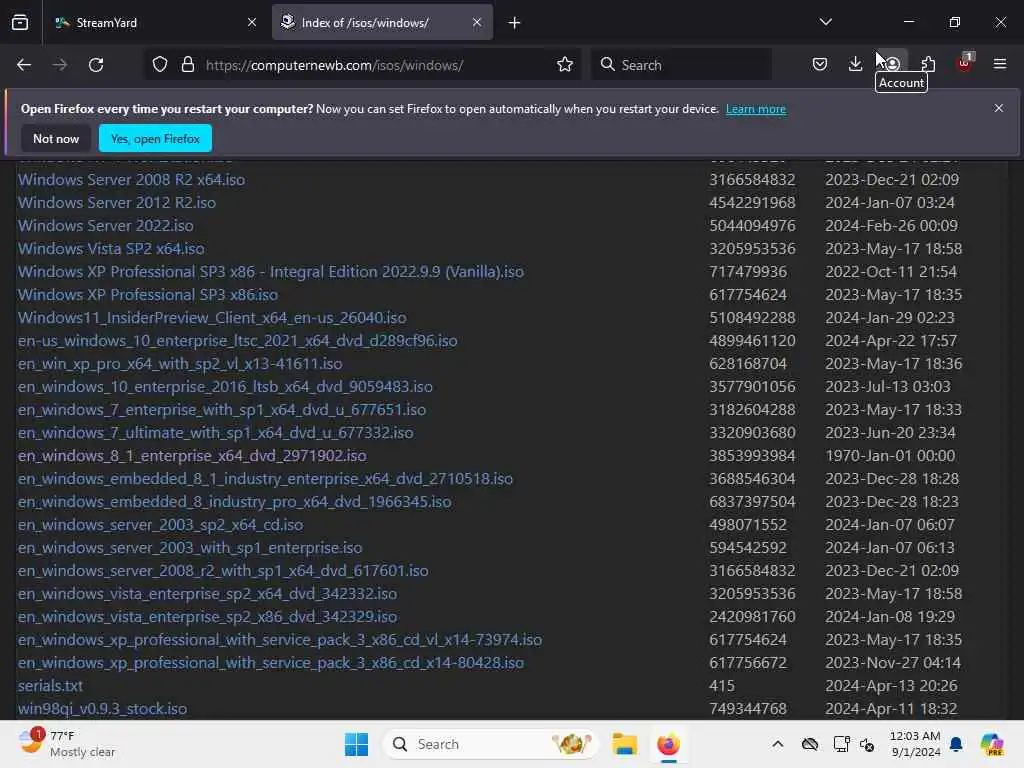
Task: Show hidden system tray icons chevron
Action: [x=777, y=744]
